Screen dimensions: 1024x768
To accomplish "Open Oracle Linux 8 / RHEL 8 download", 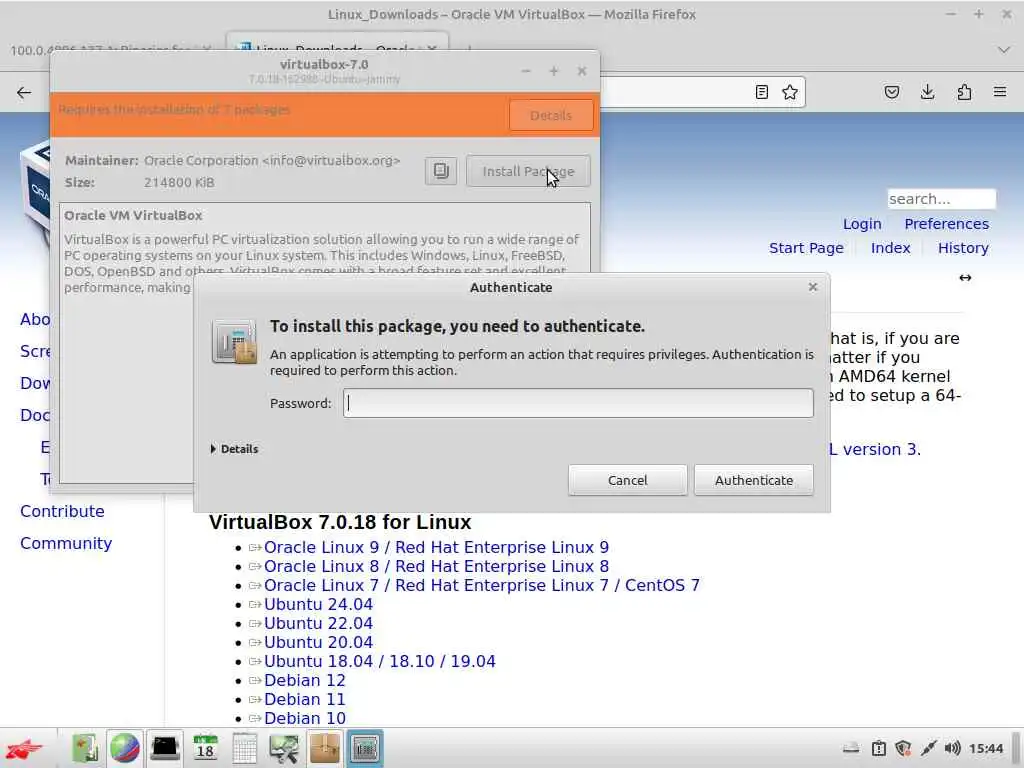I will (436, 566).
